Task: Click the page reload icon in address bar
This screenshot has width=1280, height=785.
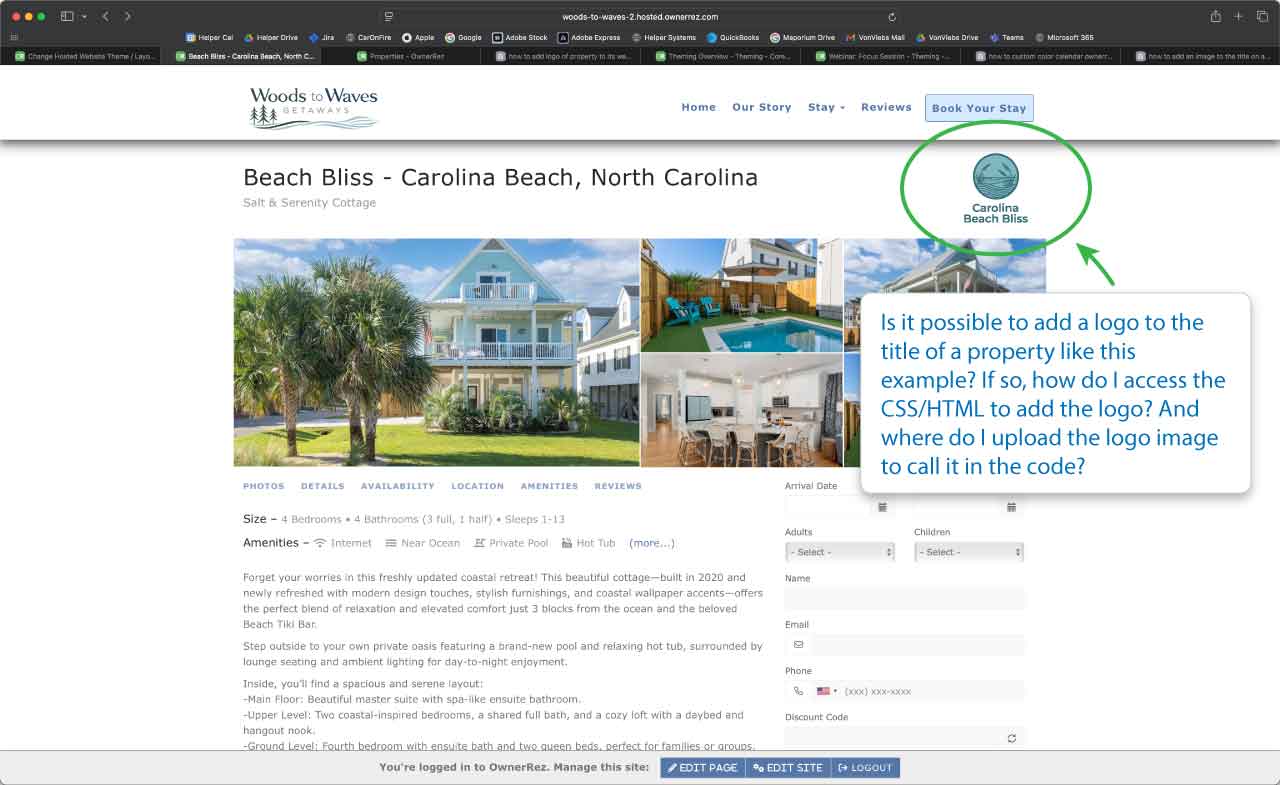Action: [x=892, y=17]
